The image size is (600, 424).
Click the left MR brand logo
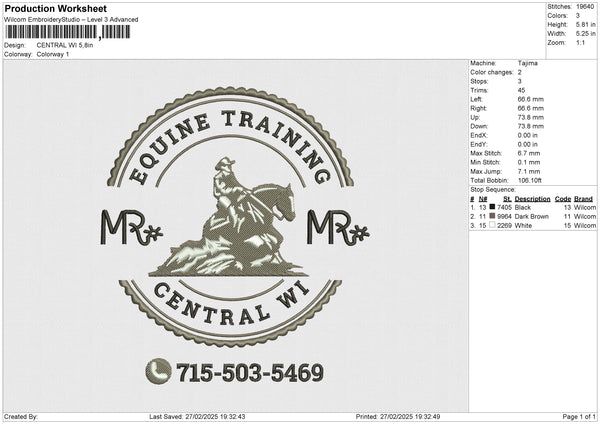(x=132, y=227)
